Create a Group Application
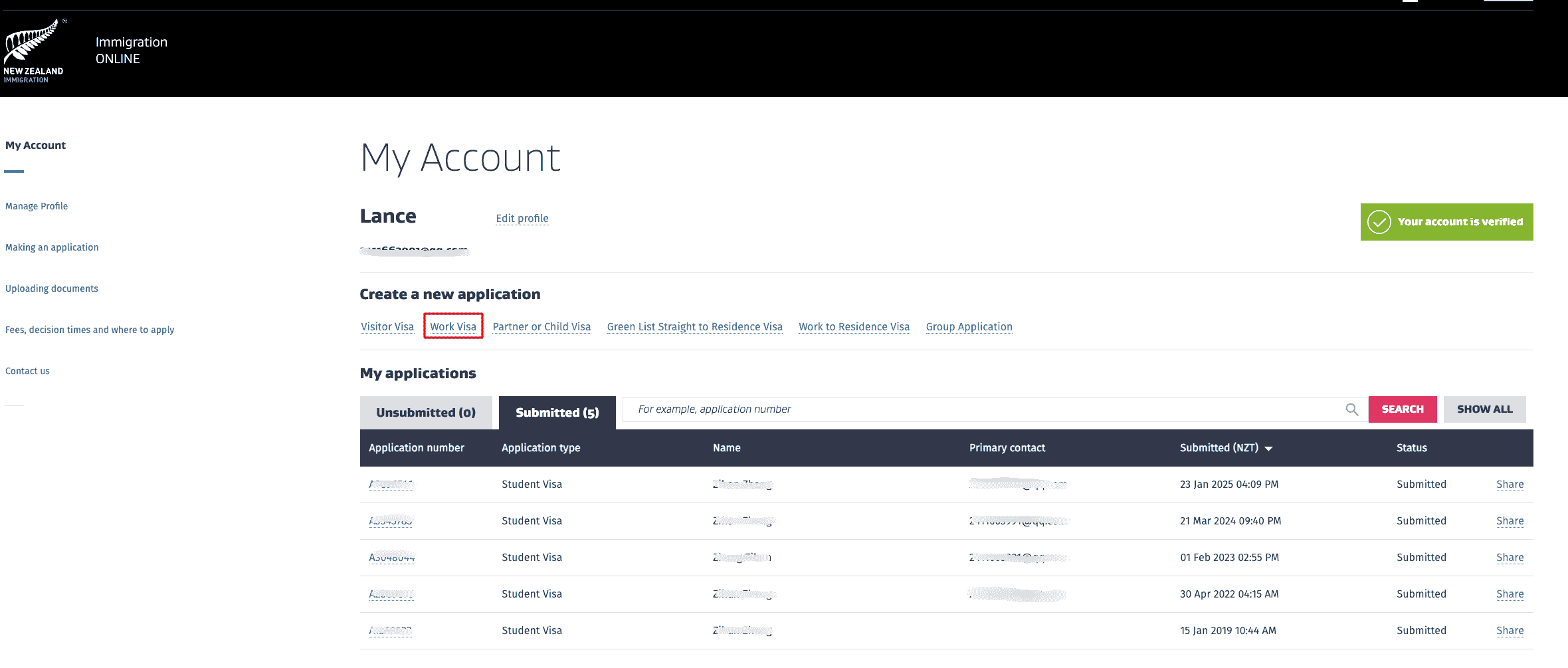 pos(969,326)
